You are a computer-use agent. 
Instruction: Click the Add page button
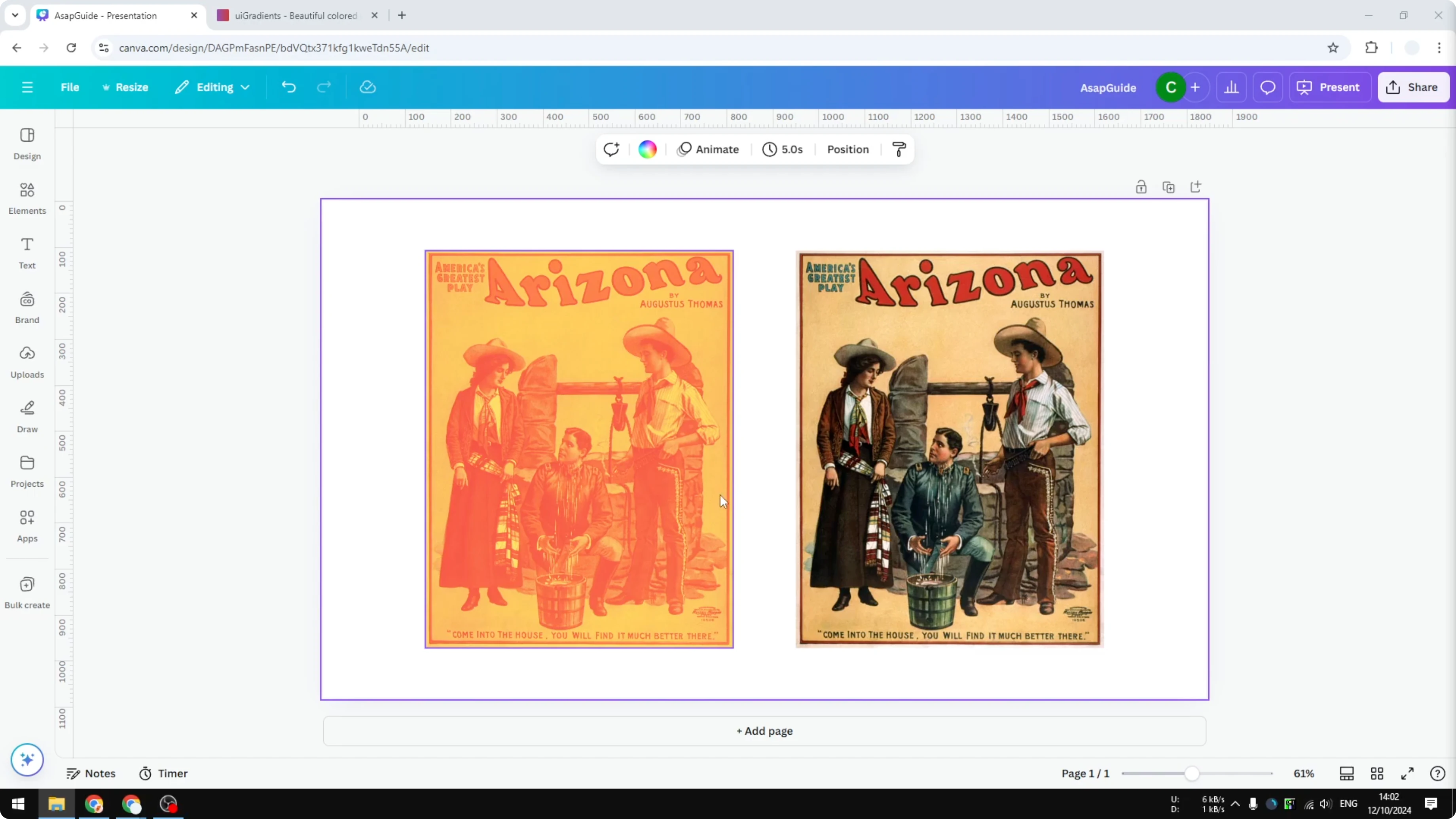(764, 731)
